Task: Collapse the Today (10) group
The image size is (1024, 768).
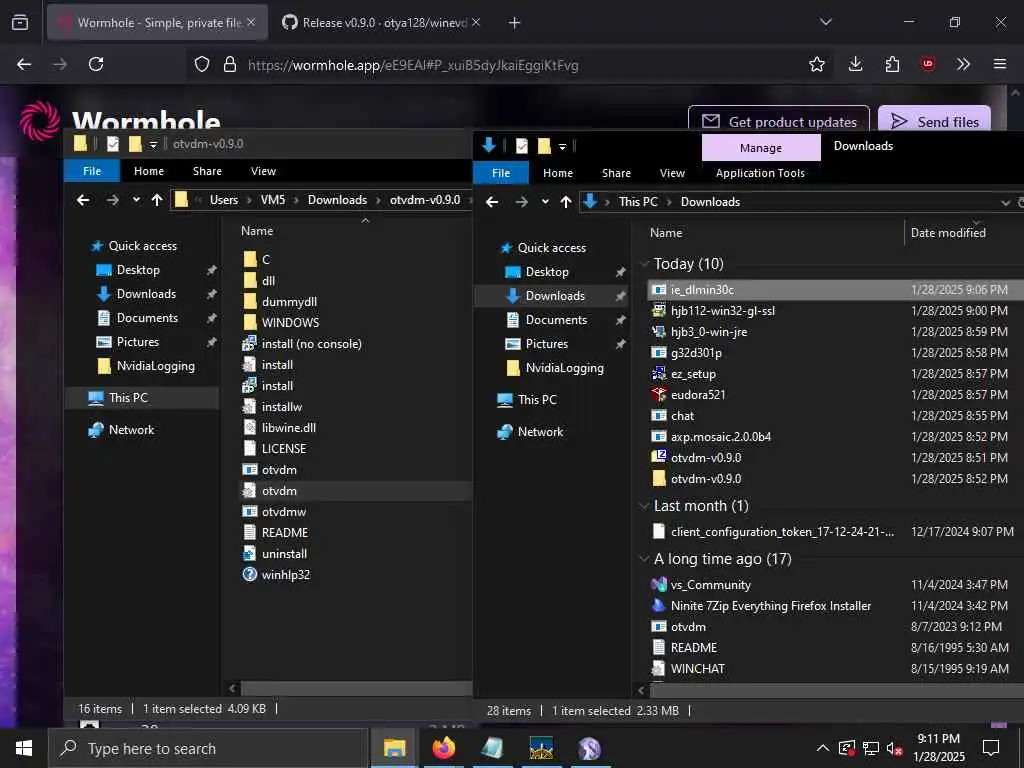Action: 645,264
